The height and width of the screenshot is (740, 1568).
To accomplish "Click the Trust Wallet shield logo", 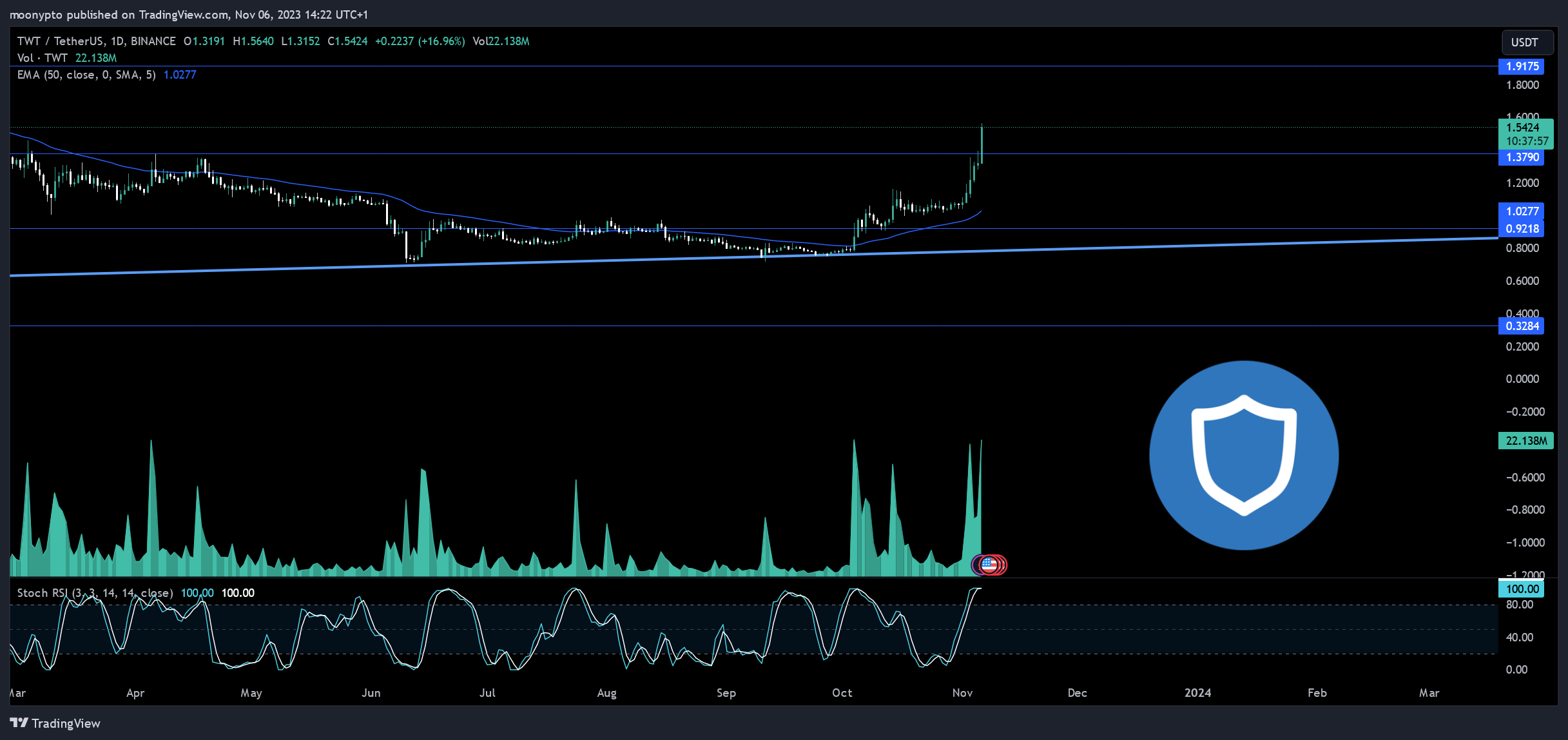I will [1244, 455].
